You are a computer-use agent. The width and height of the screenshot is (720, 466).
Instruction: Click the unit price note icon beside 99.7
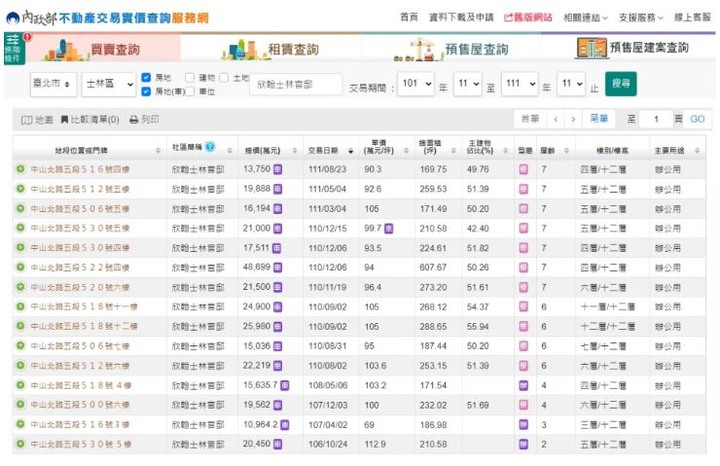coord(388,228)
